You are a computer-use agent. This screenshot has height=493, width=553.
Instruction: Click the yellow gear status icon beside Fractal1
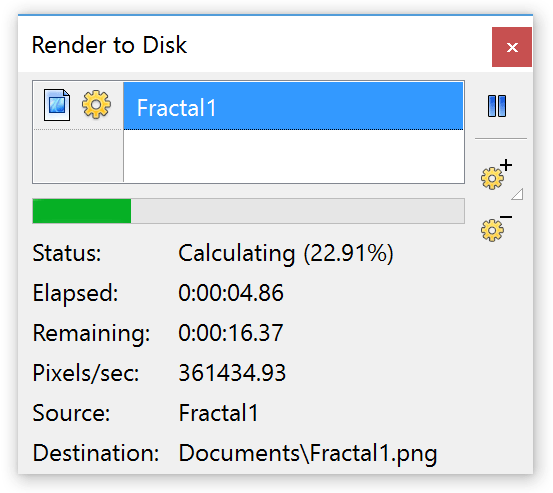[96, 104]
